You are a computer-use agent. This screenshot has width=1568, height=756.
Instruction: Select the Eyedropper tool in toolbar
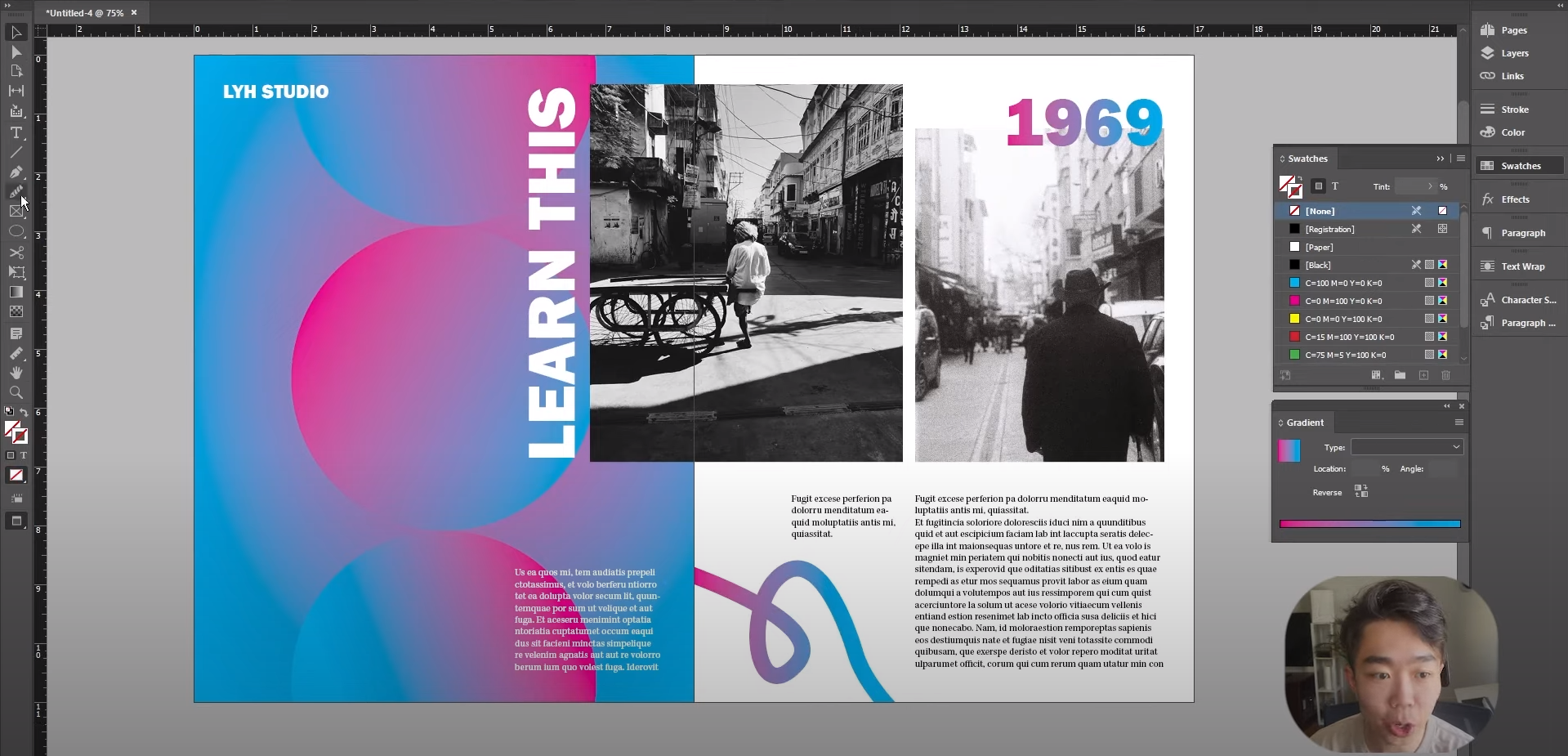[16, 353]
